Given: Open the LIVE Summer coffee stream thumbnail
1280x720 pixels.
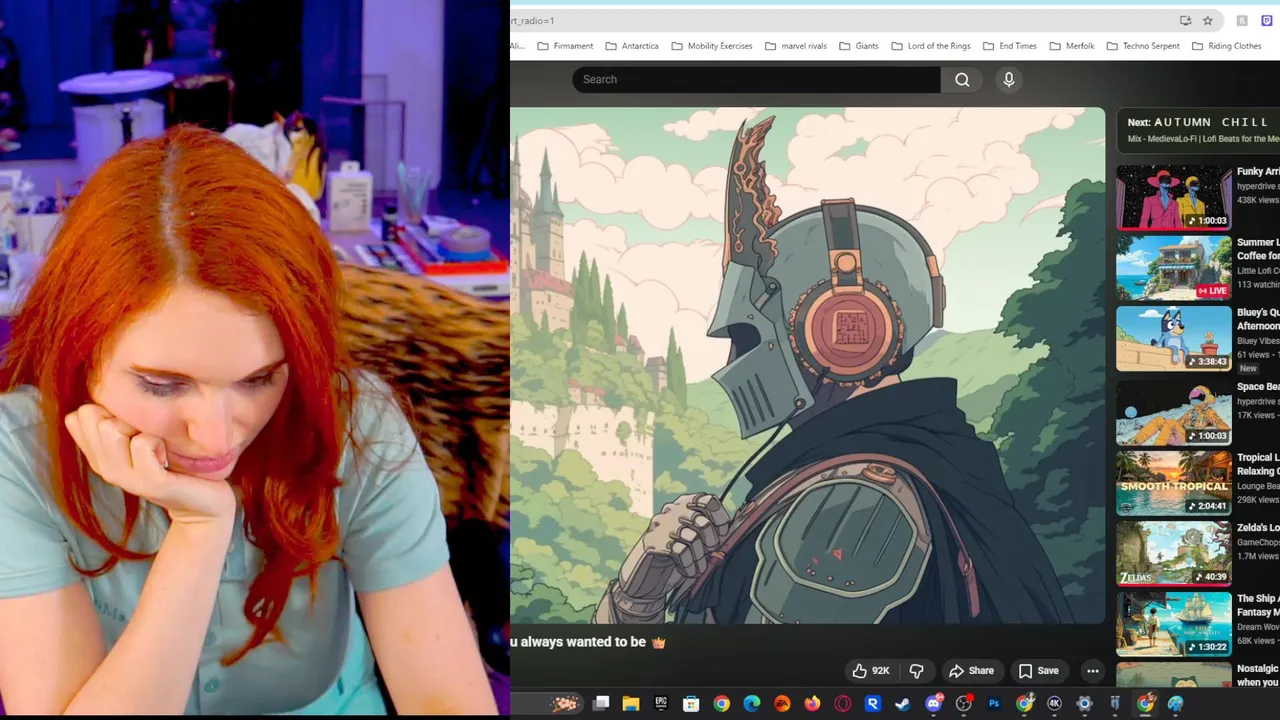Looking at the screenshot, I should (x=1174, y=268).
